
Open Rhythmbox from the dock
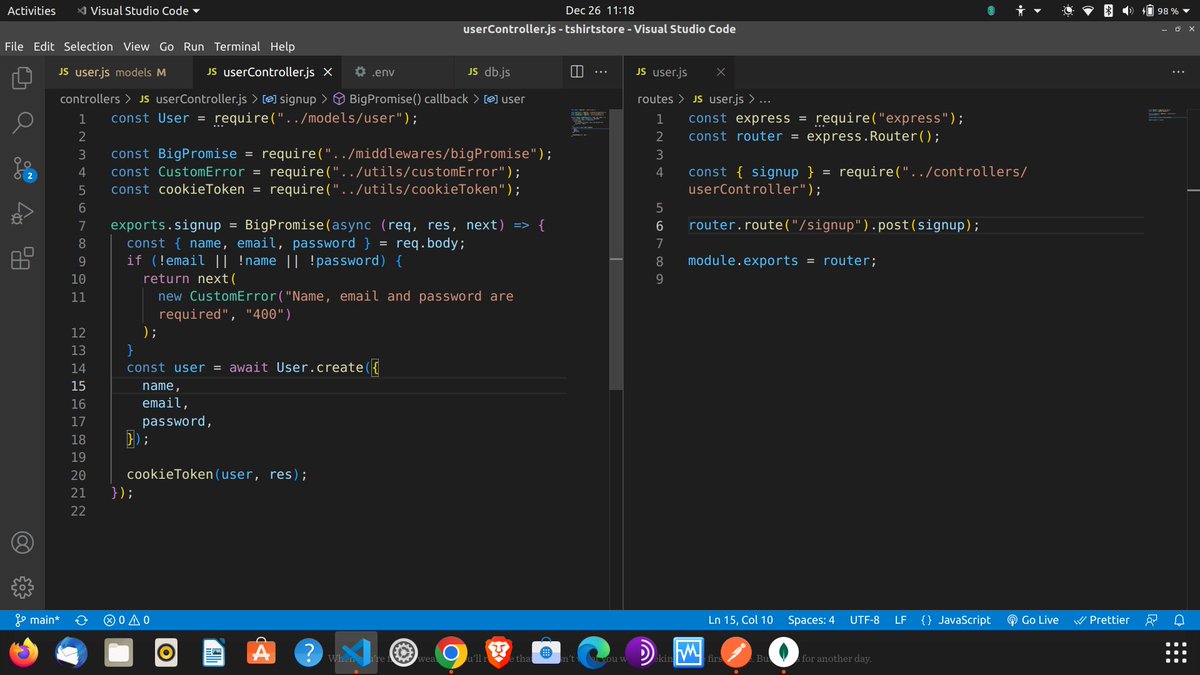pos(166,653)
